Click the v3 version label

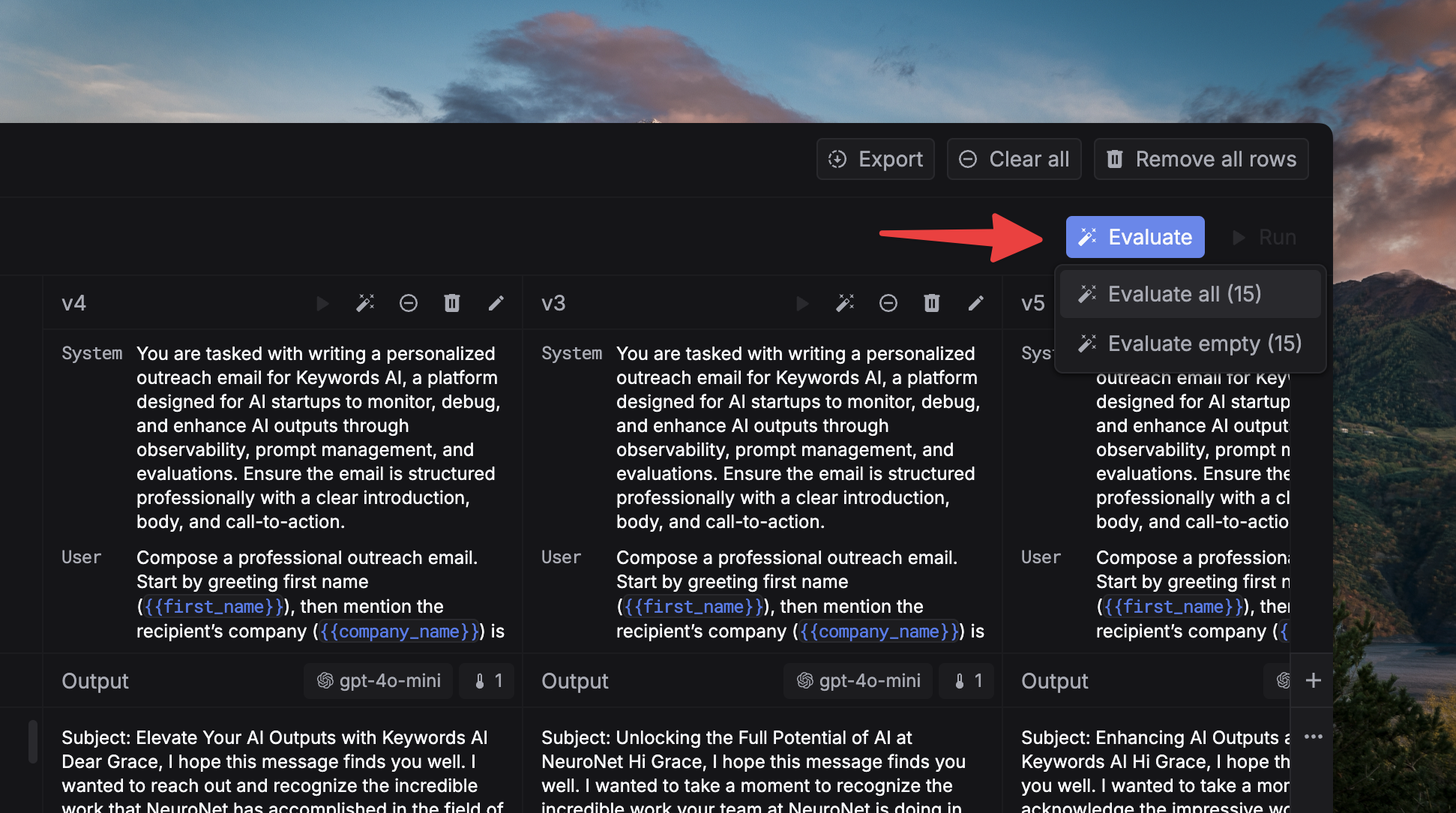pos(553,303)
